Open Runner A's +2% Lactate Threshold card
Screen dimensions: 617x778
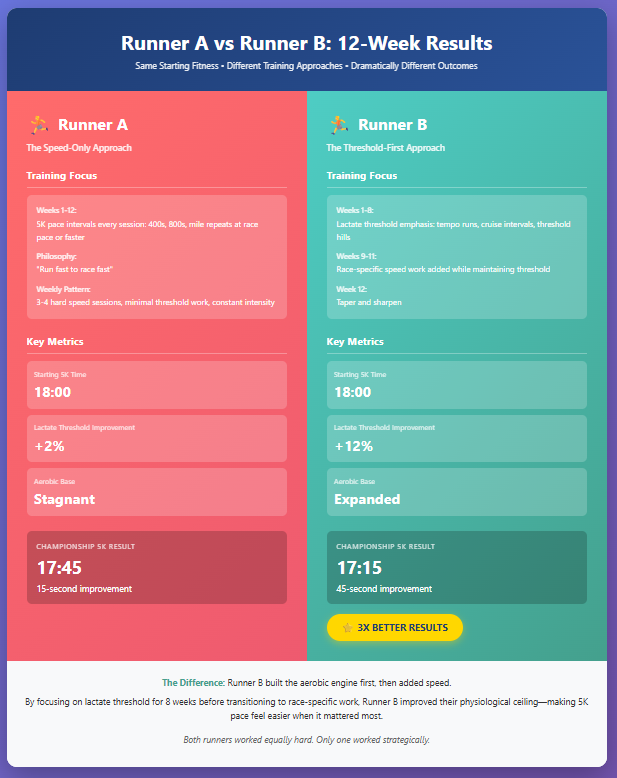click(156, 438)
